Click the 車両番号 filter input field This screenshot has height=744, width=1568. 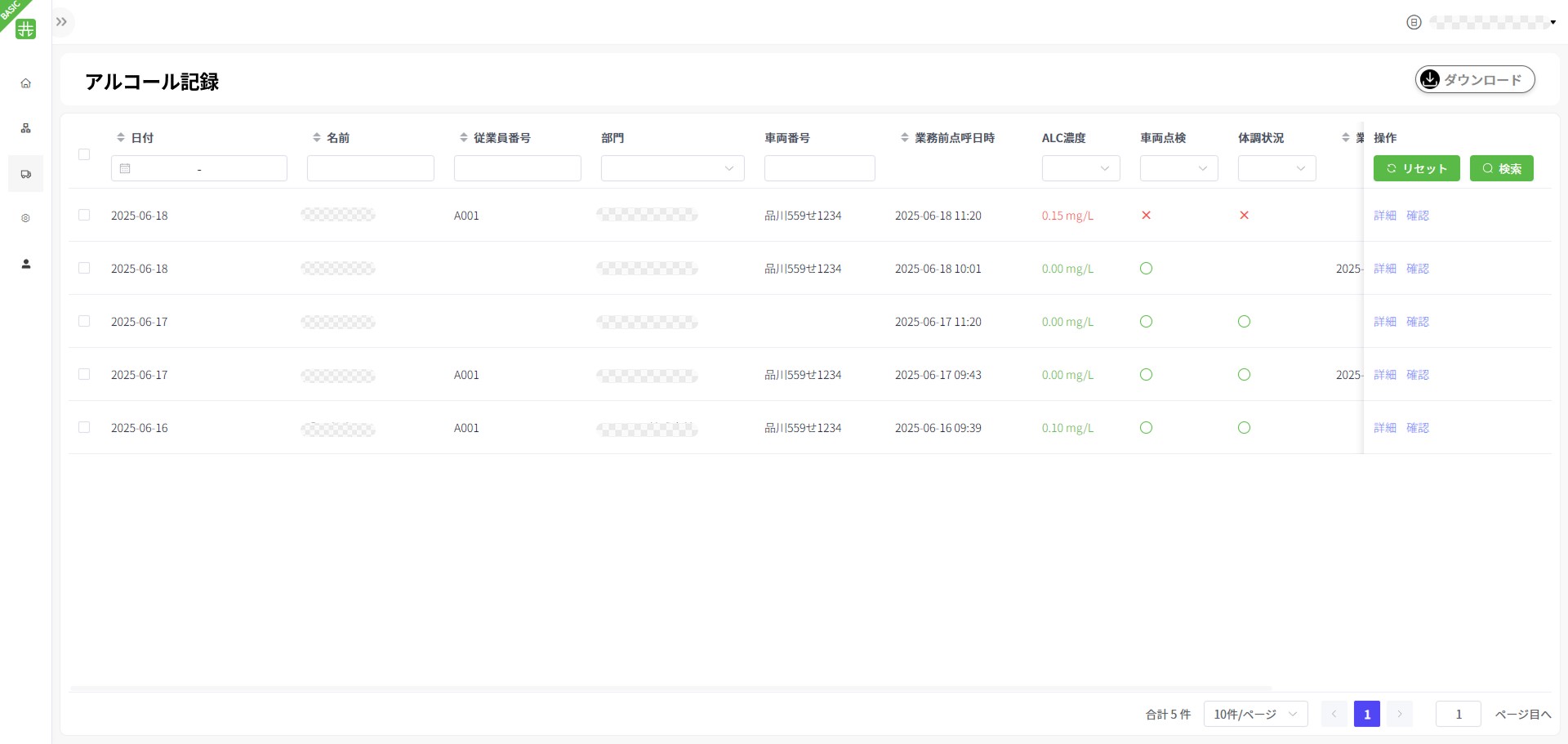tap(819, 168)
